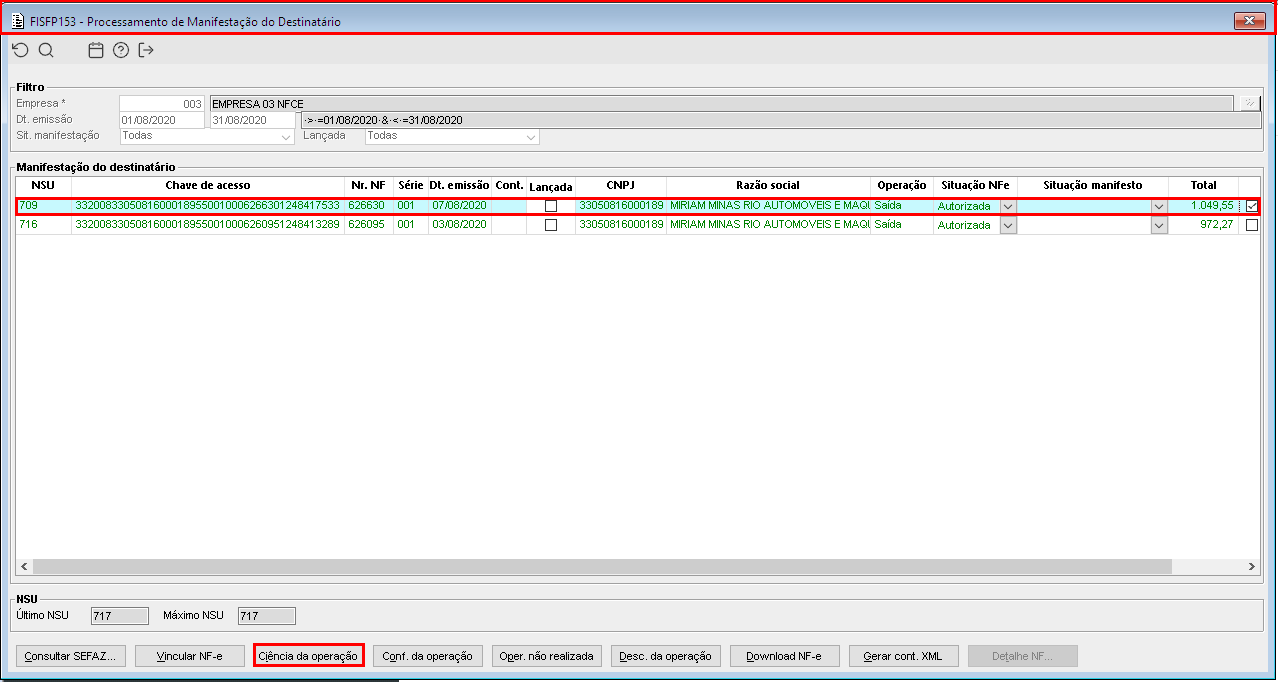Expand Situação manifesto dropdown in row 716

[1159, 225]
